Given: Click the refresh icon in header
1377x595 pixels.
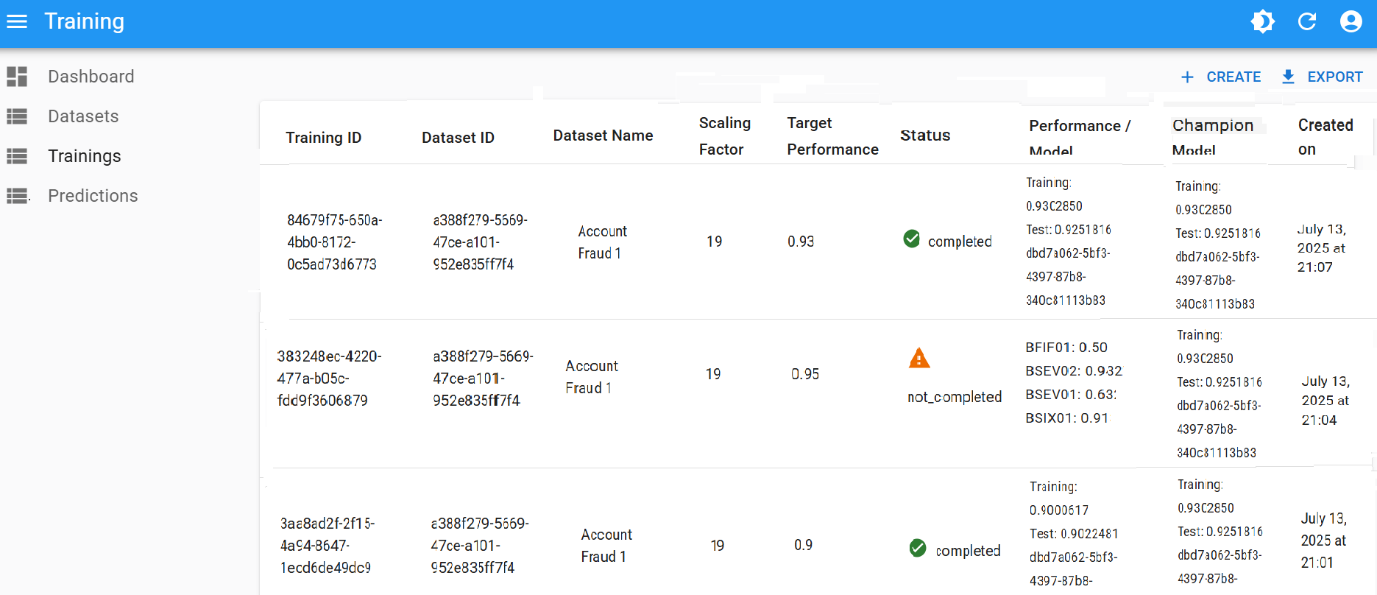Looking at the screenshot, I should coord(1307,22).
